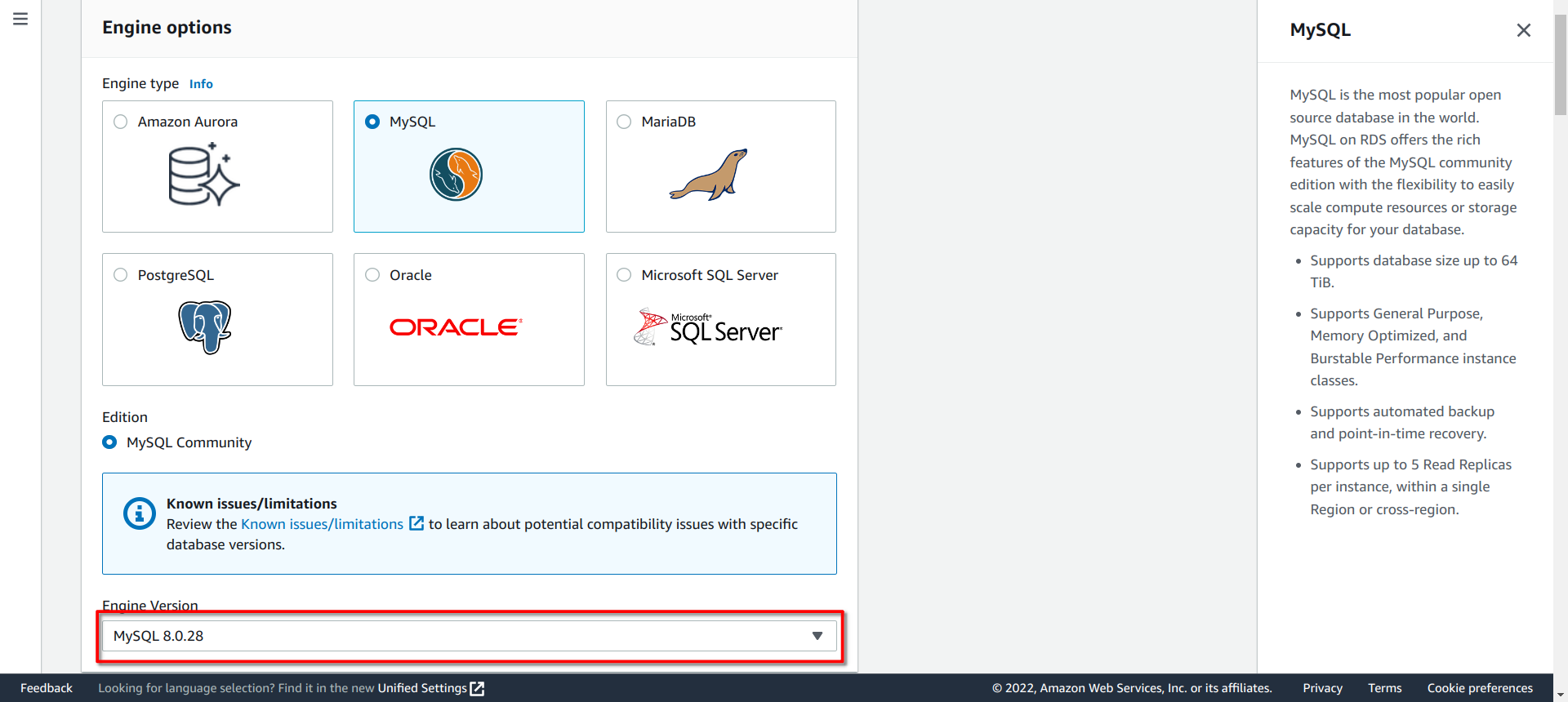
Task: Click the Oracle logo
Action: coord(456,327)
